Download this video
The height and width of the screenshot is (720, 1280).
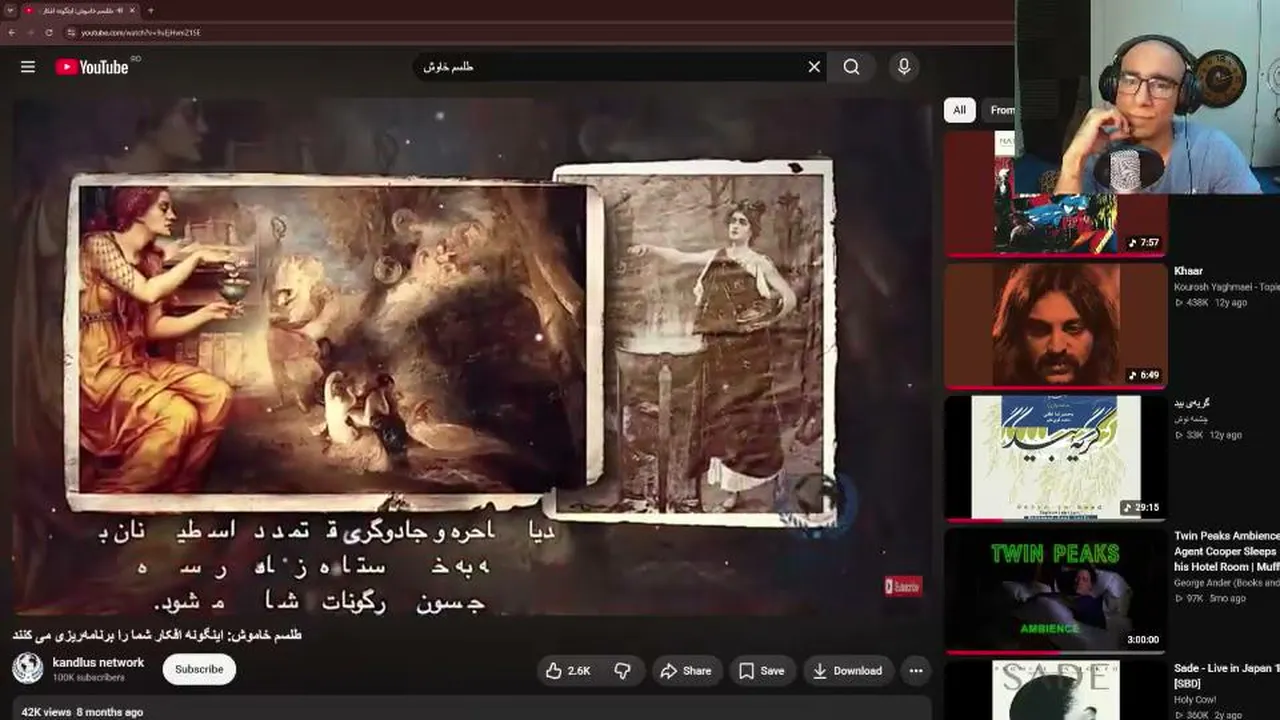coord(848,671)
